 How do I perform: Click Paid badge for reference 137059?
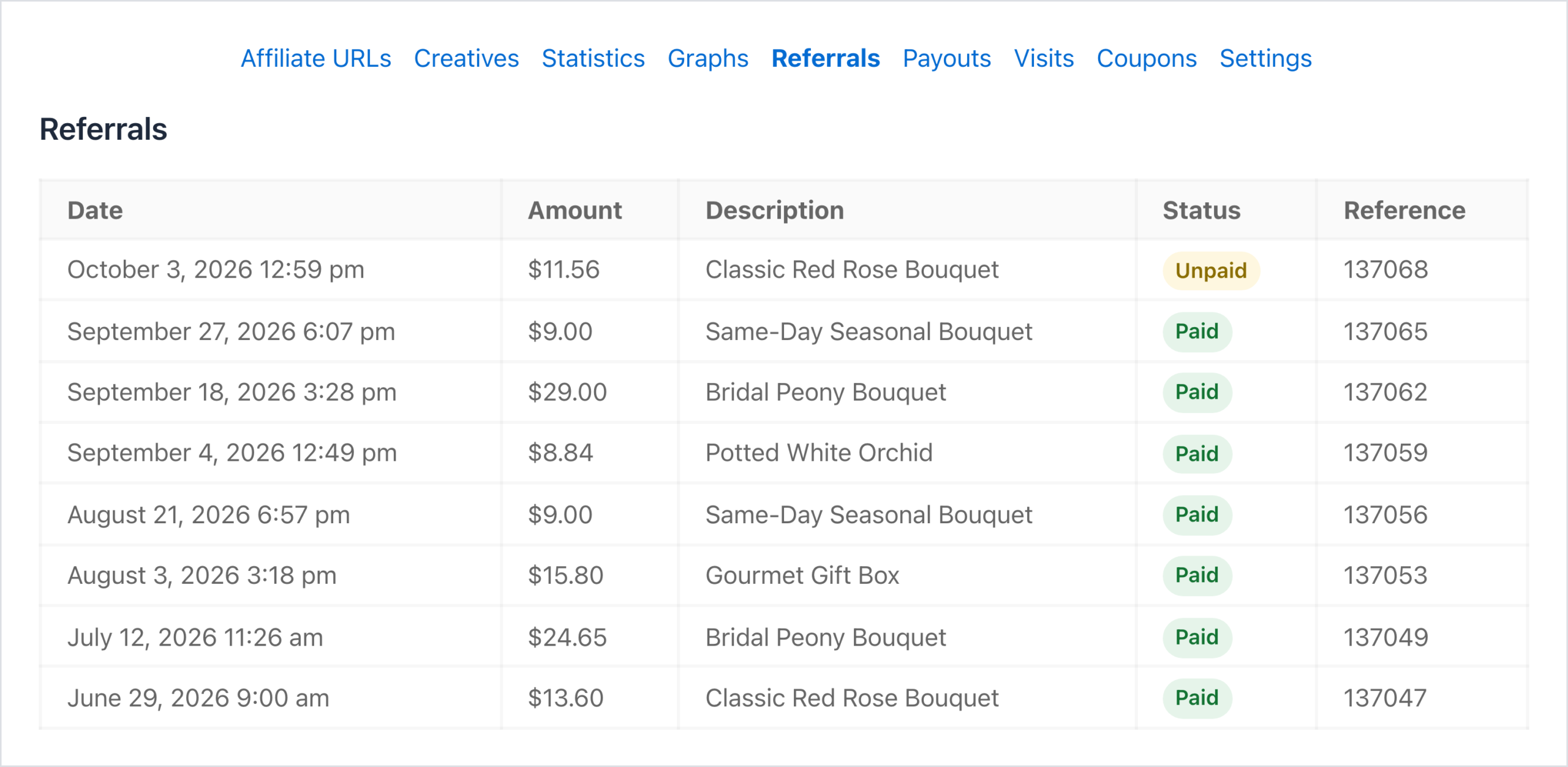tap(1197, 453)
